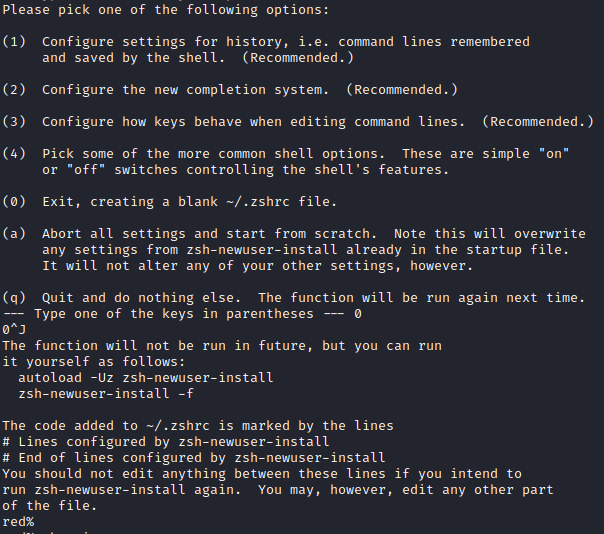Click the "You should not edit anything" warning line
This screenshot has height=534, width=604.
coord(262,474)
